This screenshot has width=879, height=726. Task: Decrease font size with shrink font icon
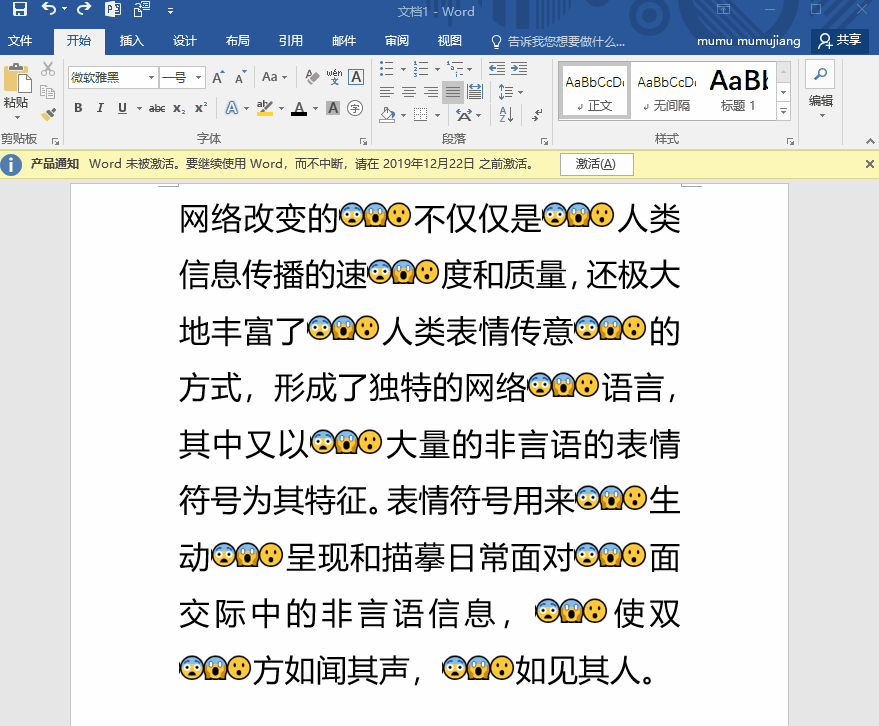(240, 77)
